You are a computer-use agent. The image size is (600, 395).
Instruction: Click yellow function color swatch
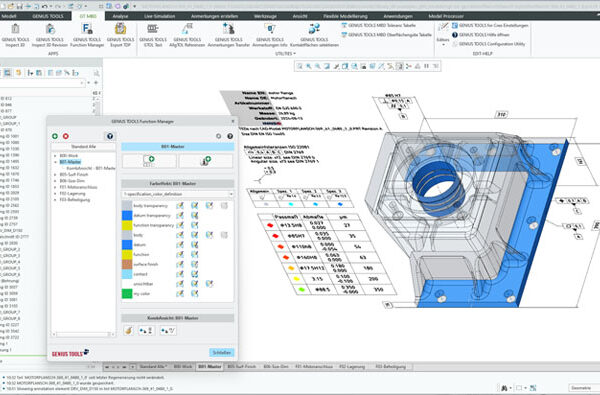coord(127,255)
